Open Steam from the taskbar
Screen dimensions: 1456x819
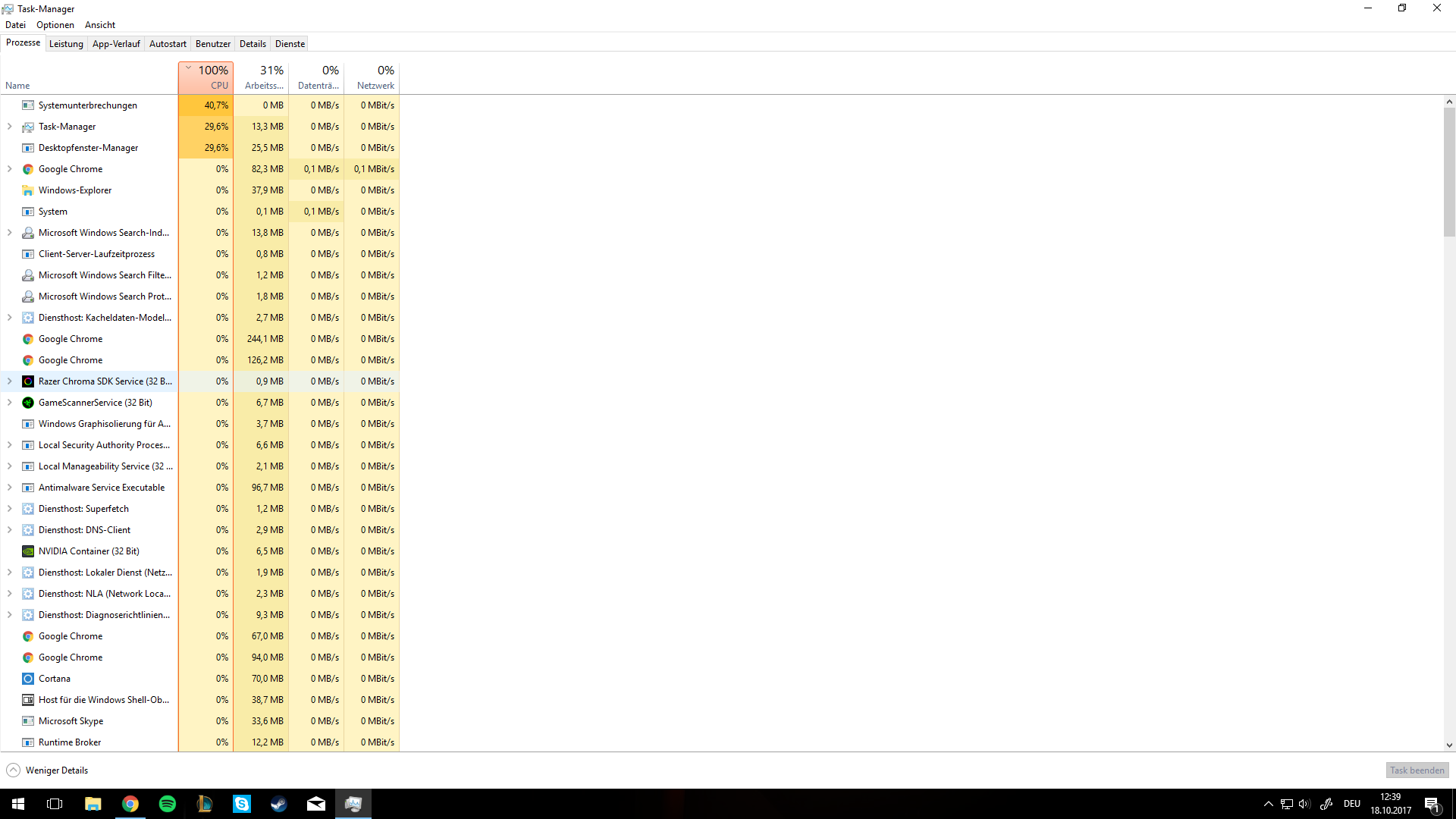(279, 804)
